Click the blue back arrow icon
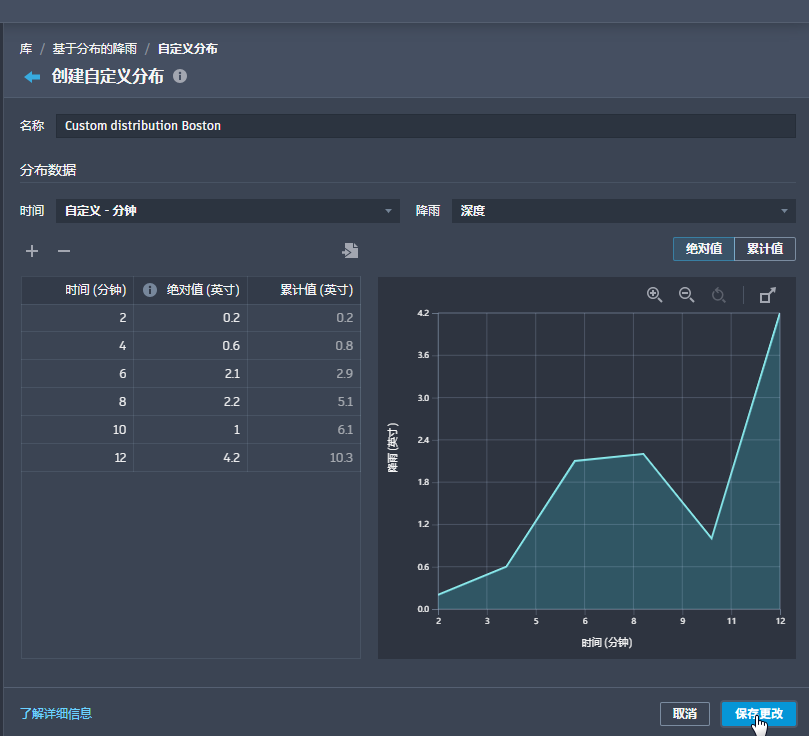 click(x=32, y=77)
